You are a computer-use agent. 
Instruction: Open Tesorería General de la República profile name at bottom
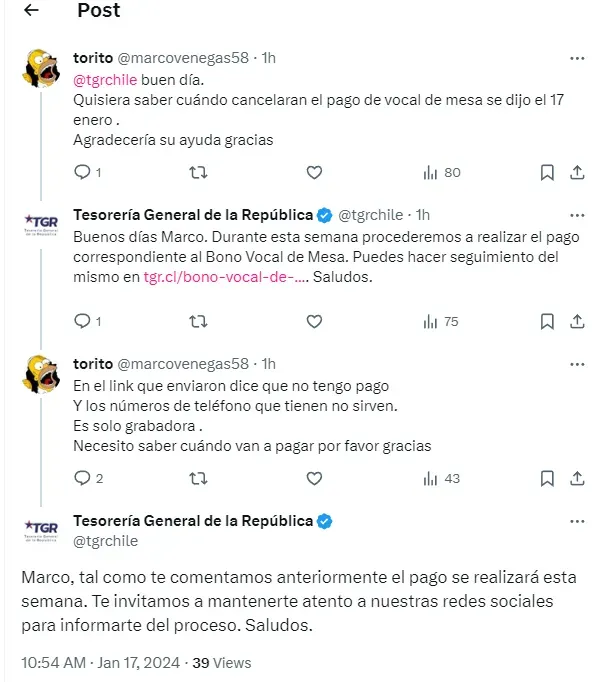[193, 521]
